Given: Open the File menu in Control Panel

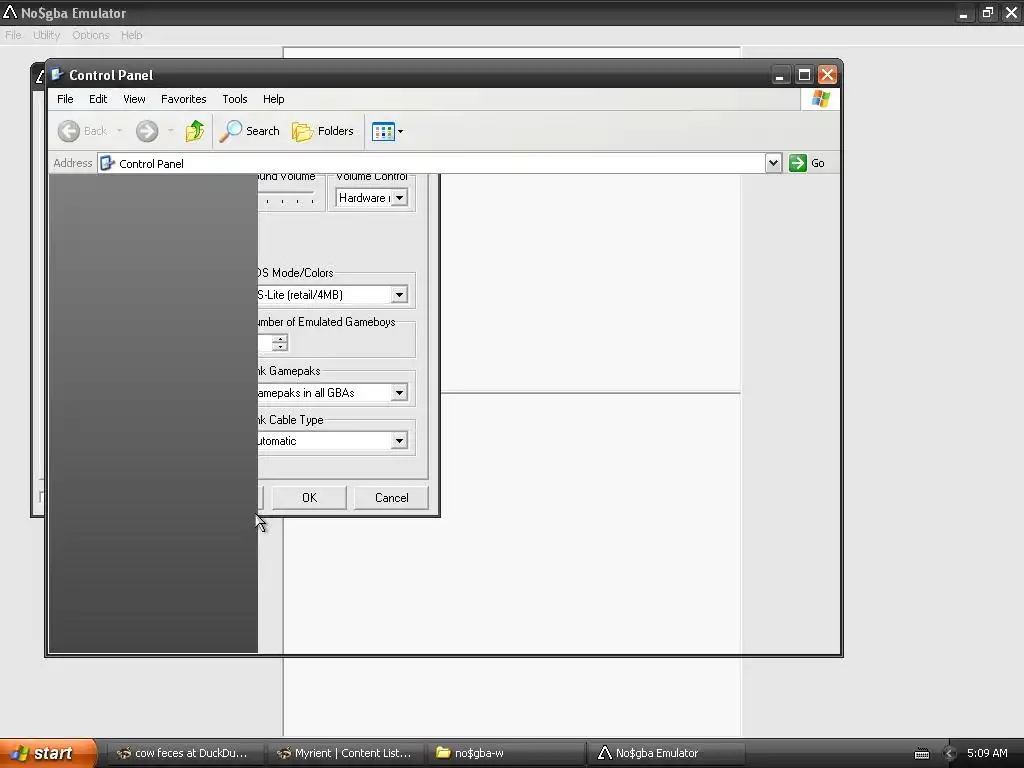Looking at the screenshot, I should [65, 99].
